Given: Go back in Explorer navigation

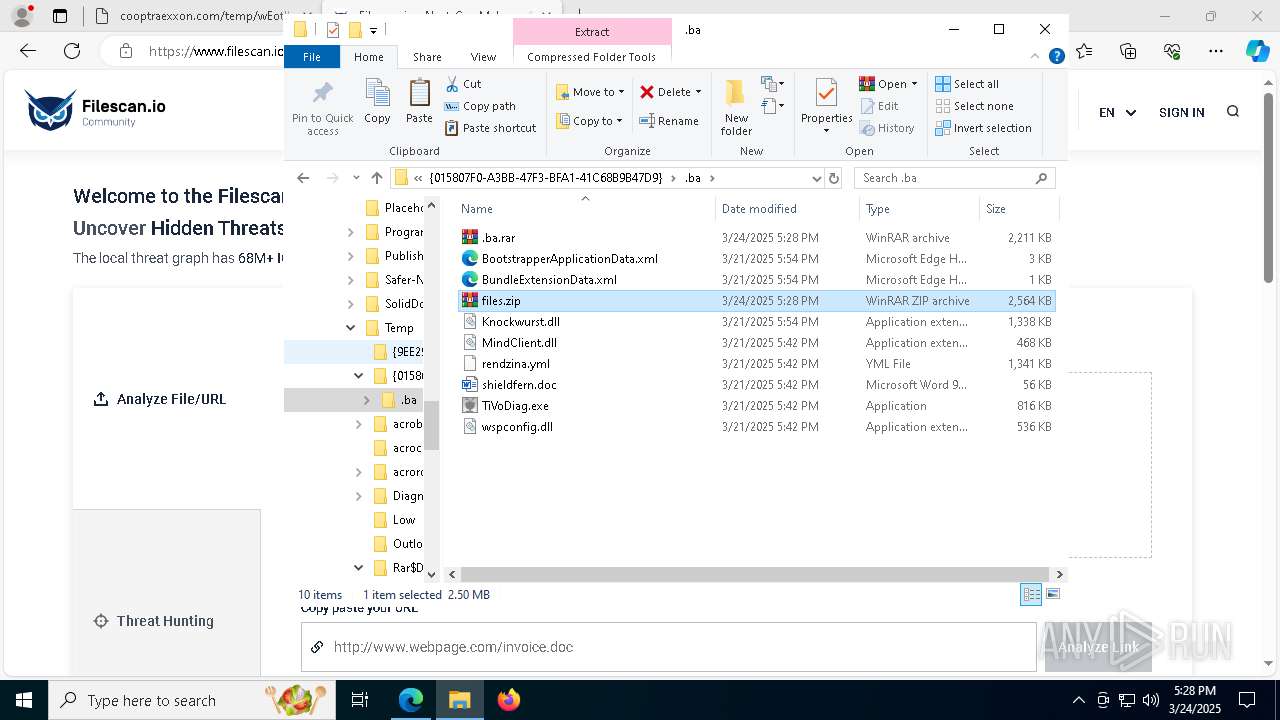Looking at the screenshot, I should pos(303,178).
